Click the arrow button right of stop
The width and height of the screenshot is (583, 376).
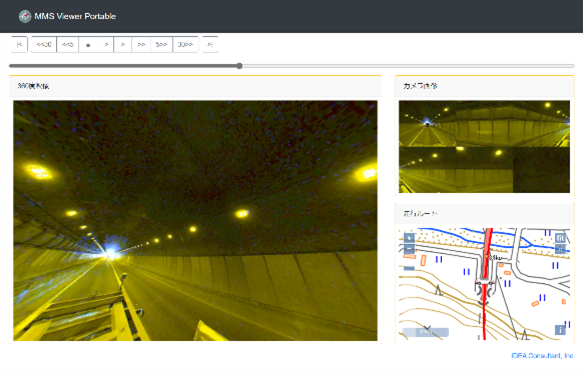coord(106,45)
